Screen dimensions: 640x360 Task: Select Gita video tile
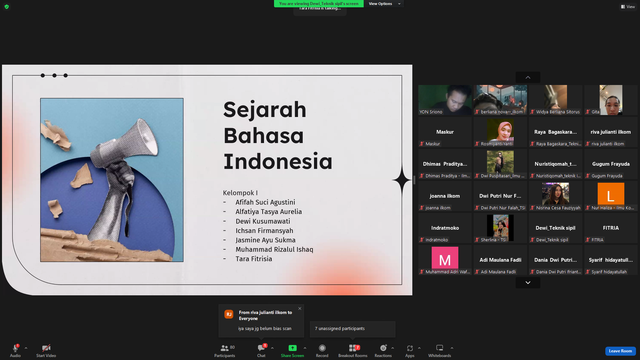611,100
